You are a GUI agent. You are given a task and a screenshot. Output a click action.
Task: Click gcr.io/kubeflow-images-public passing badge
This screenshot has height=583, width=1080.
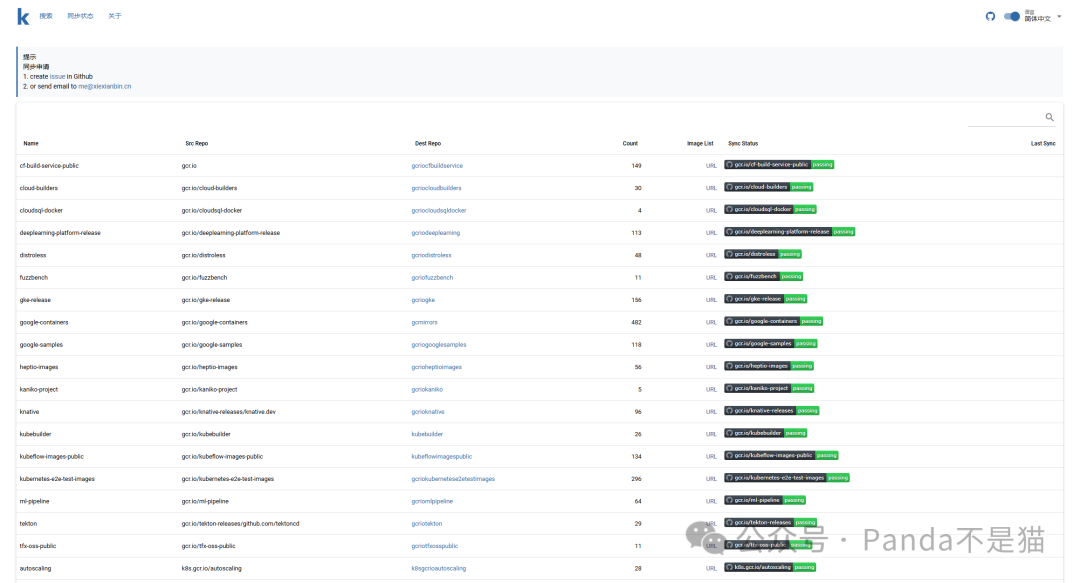click(781, 456)
